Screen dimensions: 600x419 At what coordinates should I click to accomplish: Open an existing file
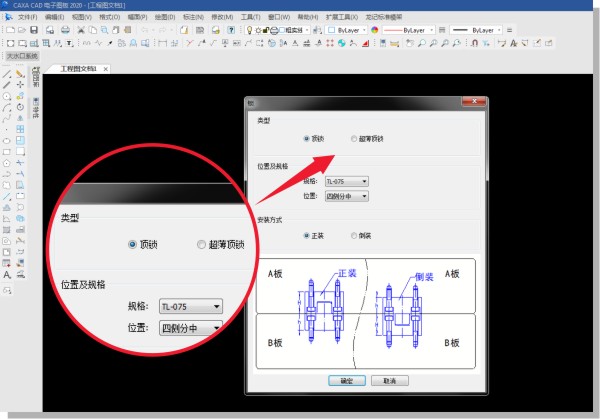tap(22, 30)
